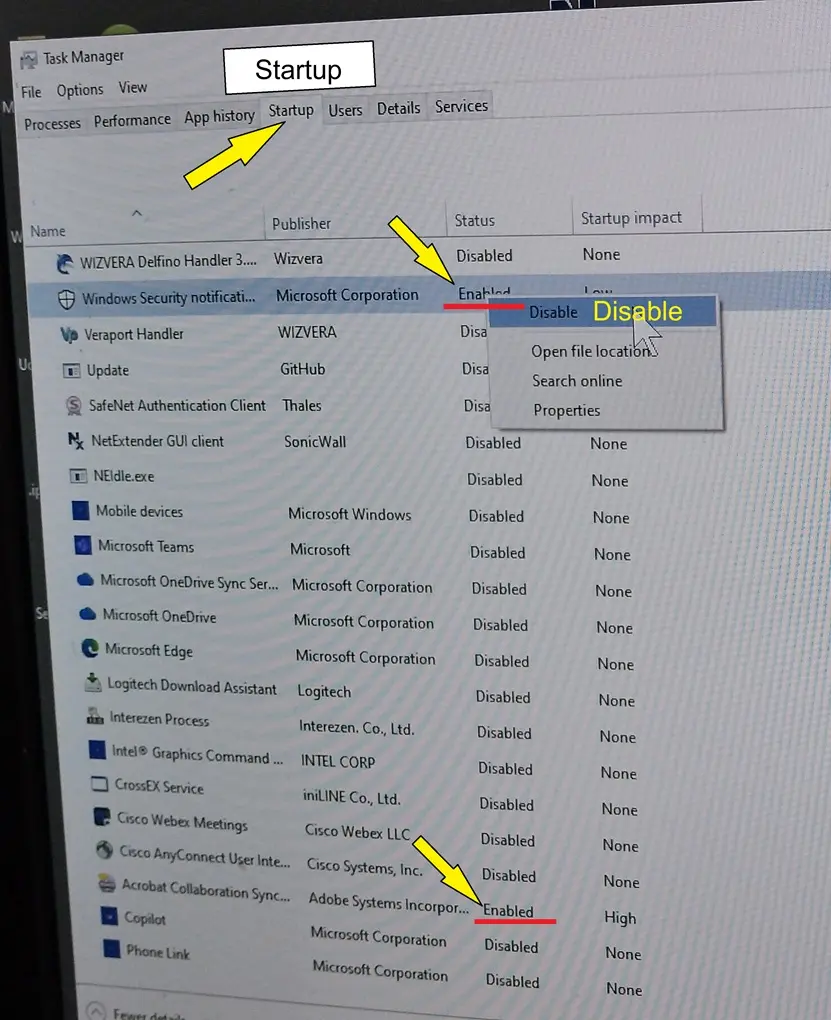Click the Microsoft Teams icon
831x1020 pixels.
(x=83, y=545)
